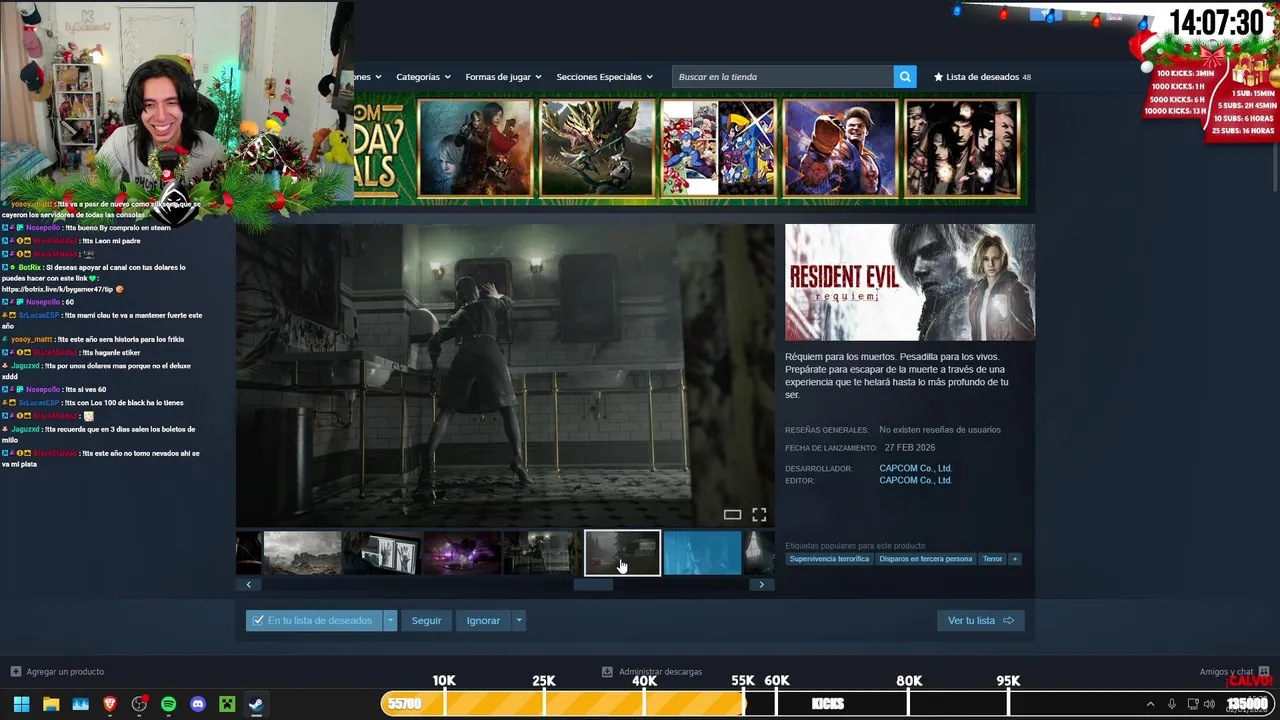Open the Street Fighter holiday banner tile

(x=840, y=148)
